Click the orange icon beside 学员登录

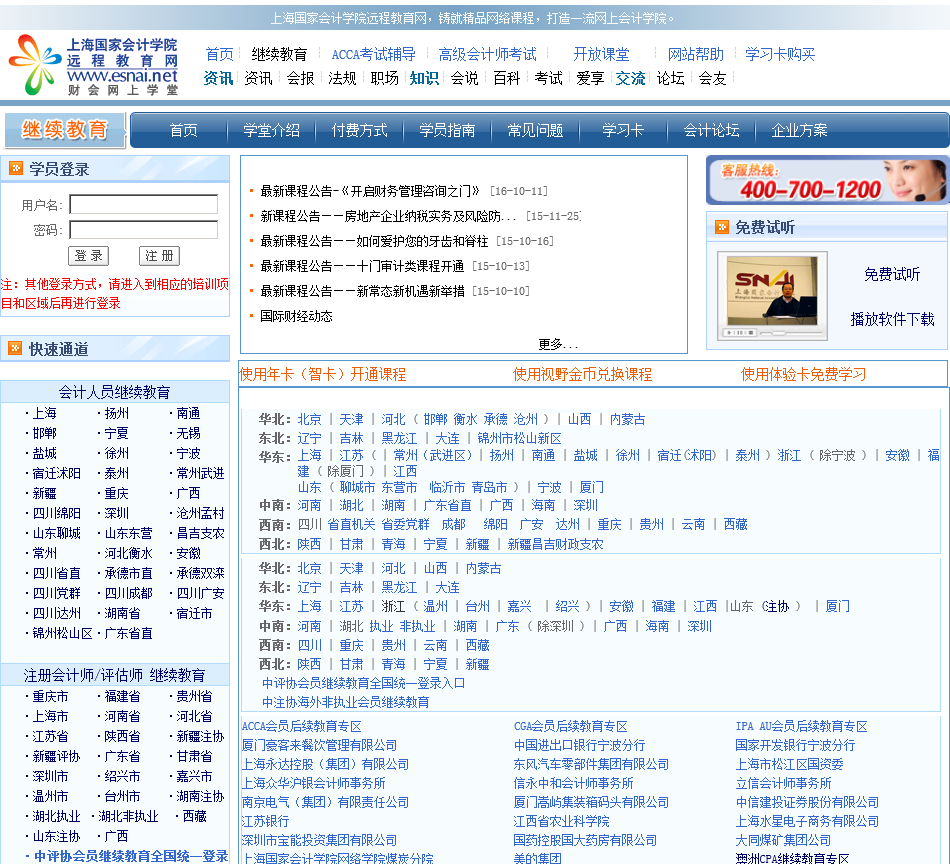(x=16, y=168)
